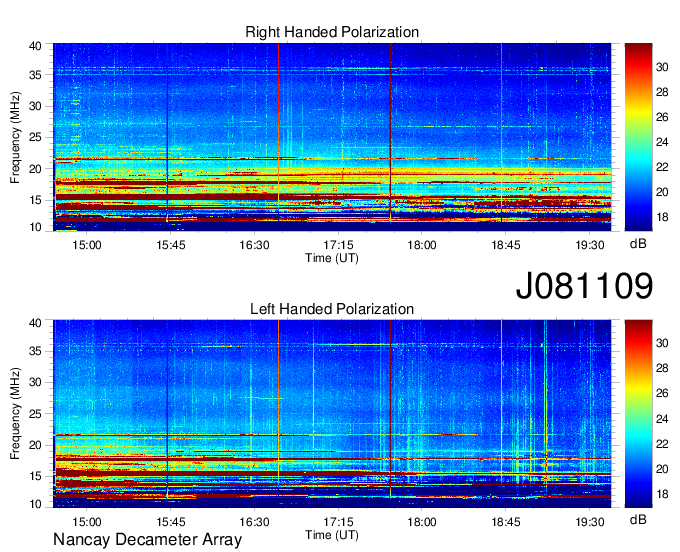Click 22 dB label on Right Handed colorbar

662,167
